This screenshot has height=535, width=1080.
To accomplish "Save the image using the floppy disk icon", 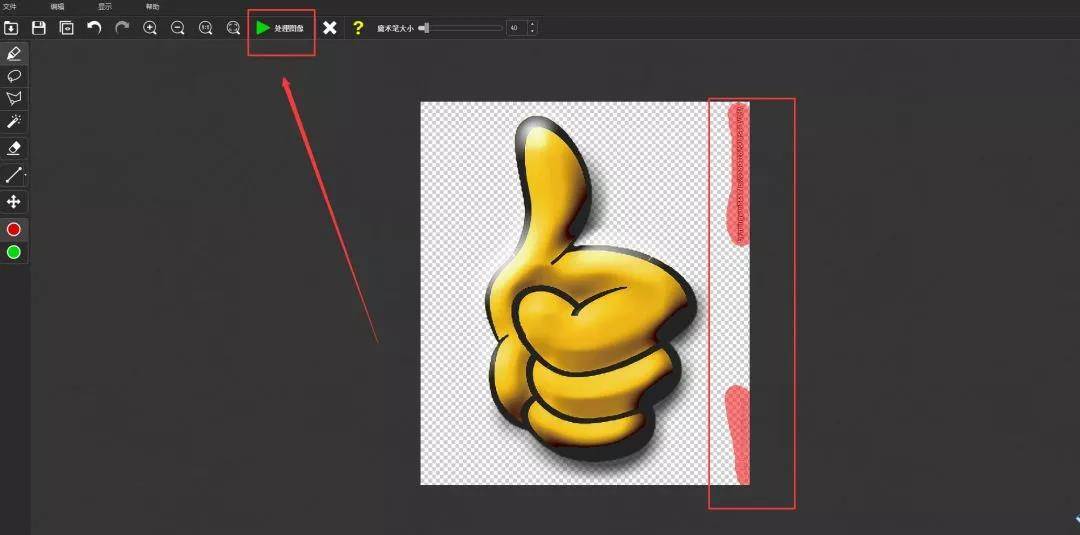I will point(39,28).
